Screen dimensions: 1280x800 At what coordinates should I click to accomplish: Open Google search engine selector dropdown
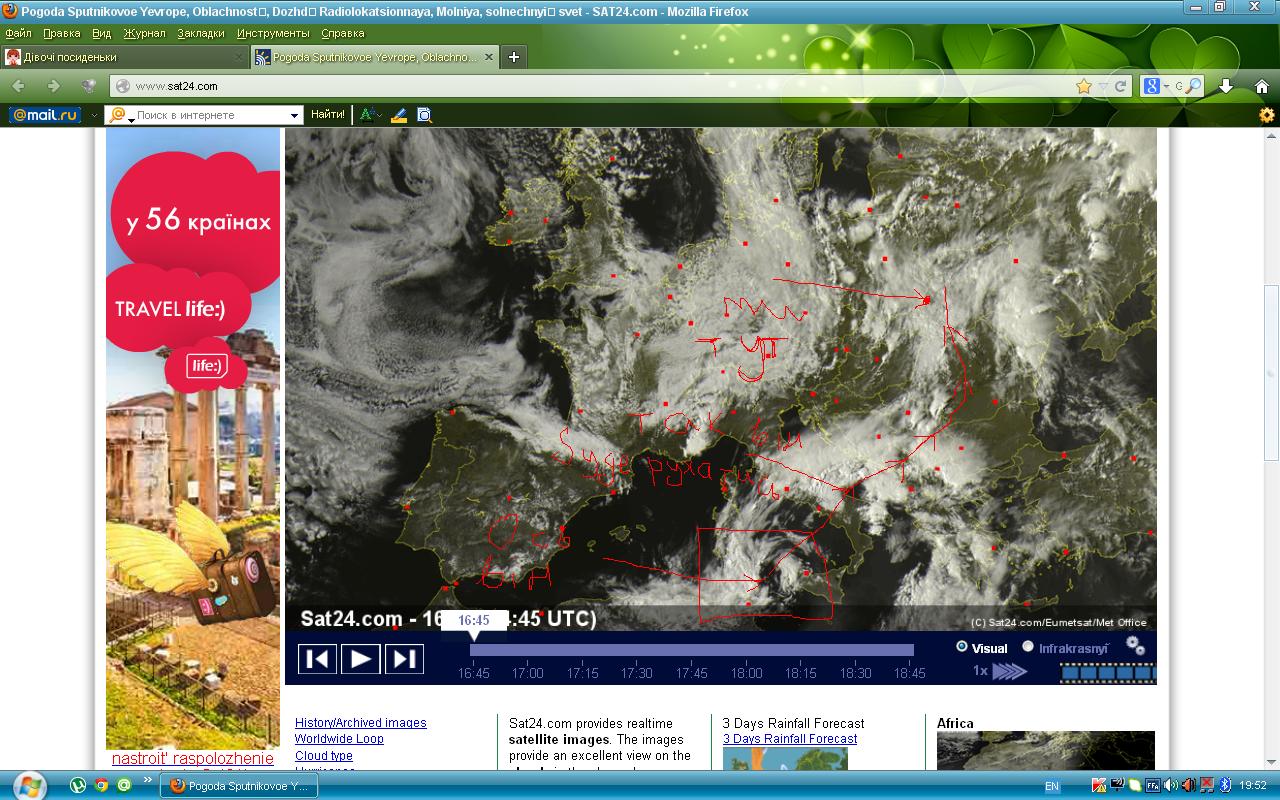click(x=1166, y=86)
